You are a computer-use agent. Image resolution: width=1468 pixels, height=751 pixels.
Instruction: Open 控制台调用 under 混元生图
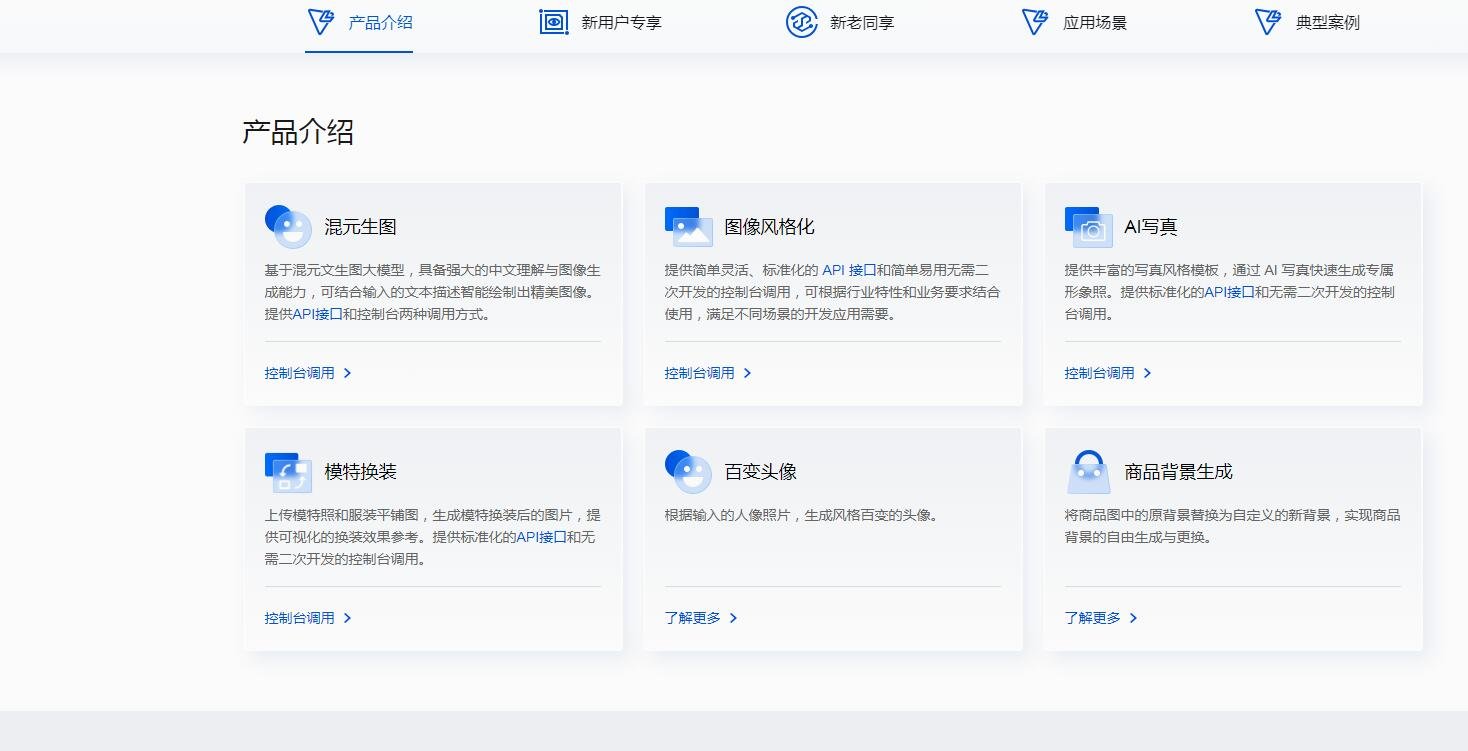[x=299, y=372]
